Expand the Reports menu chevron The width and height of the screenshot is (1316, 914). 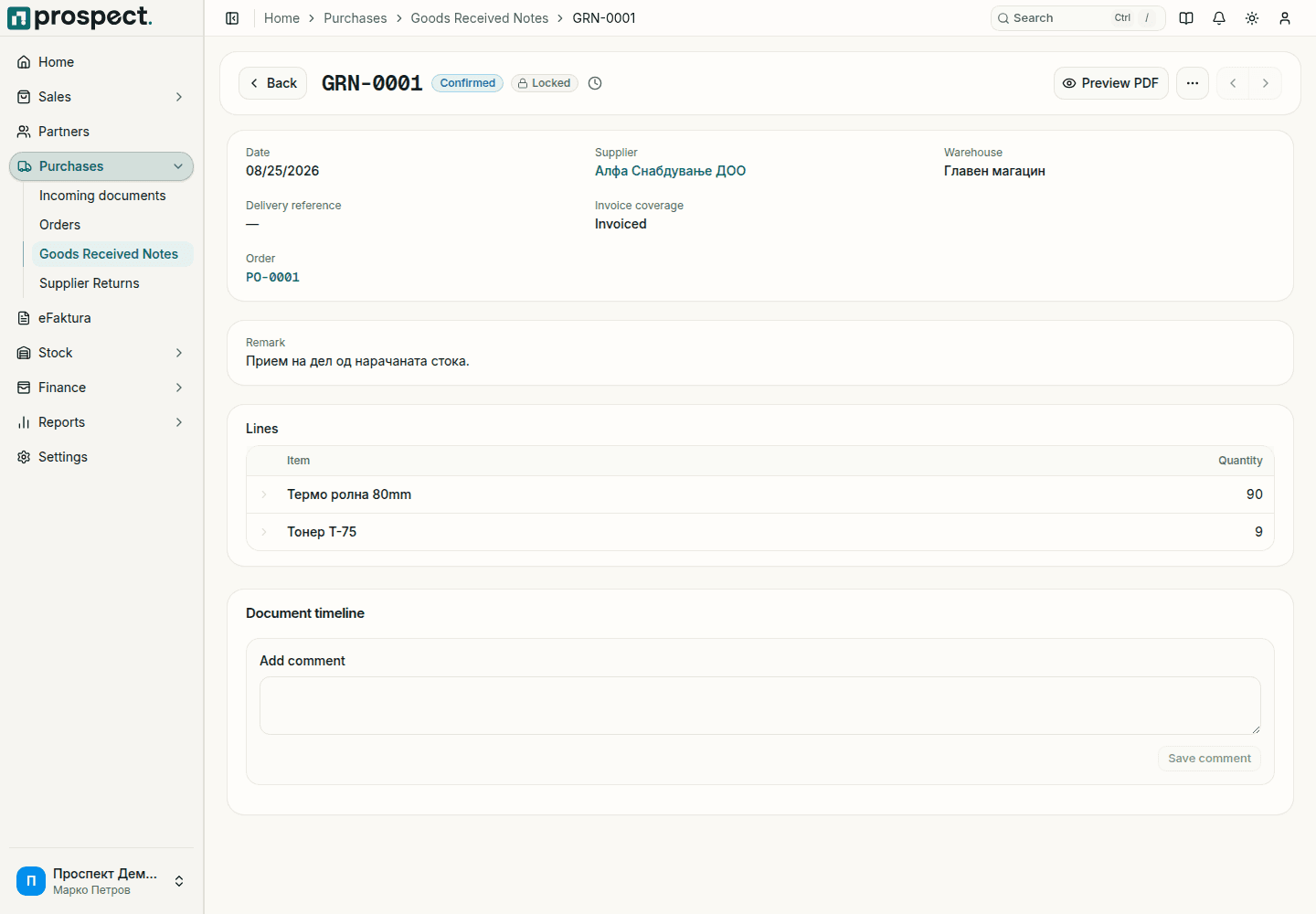[x=179, y=422]
